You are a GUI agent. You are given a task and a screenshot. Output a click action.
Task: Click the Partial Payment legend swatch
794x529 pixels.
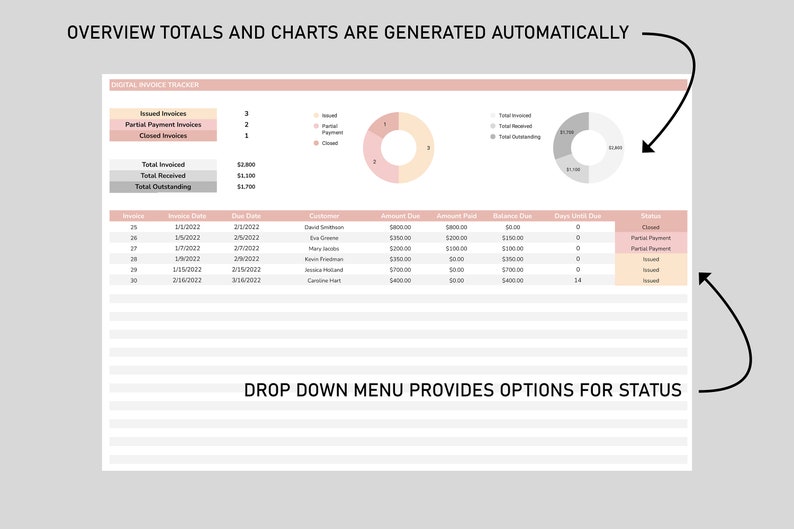pyautogui.click(x=316, y=126)
